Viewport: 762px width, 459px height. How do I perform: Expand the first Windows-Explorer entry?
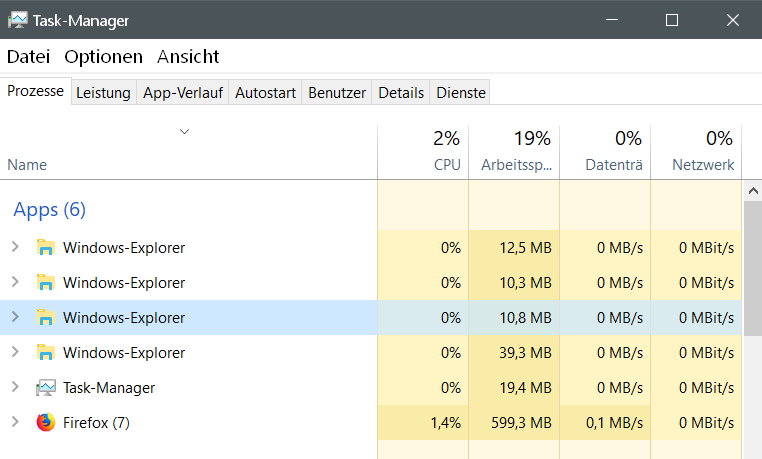15,248
